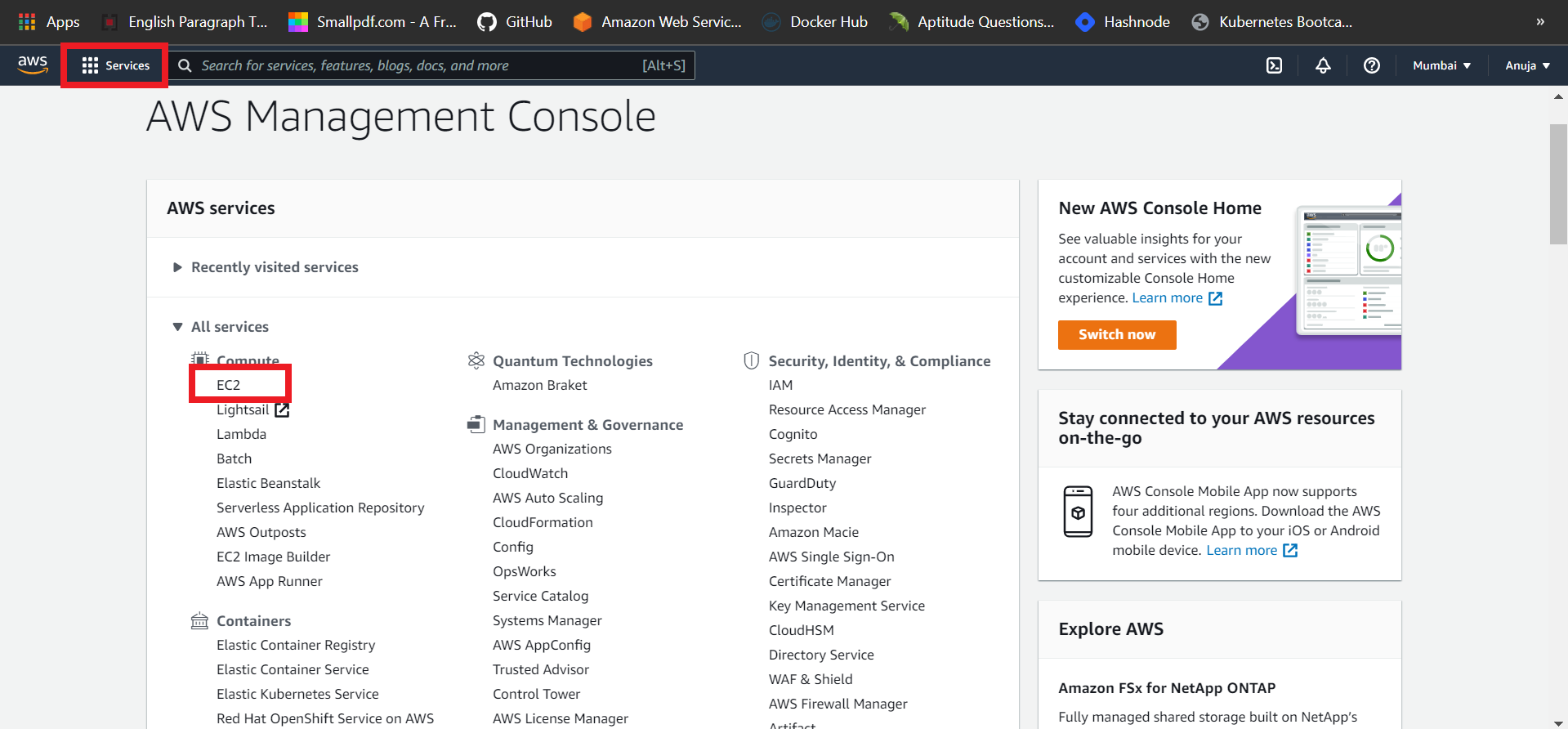
Task: Click the Quantum Technologies atom icon
Action: point(476,360)
